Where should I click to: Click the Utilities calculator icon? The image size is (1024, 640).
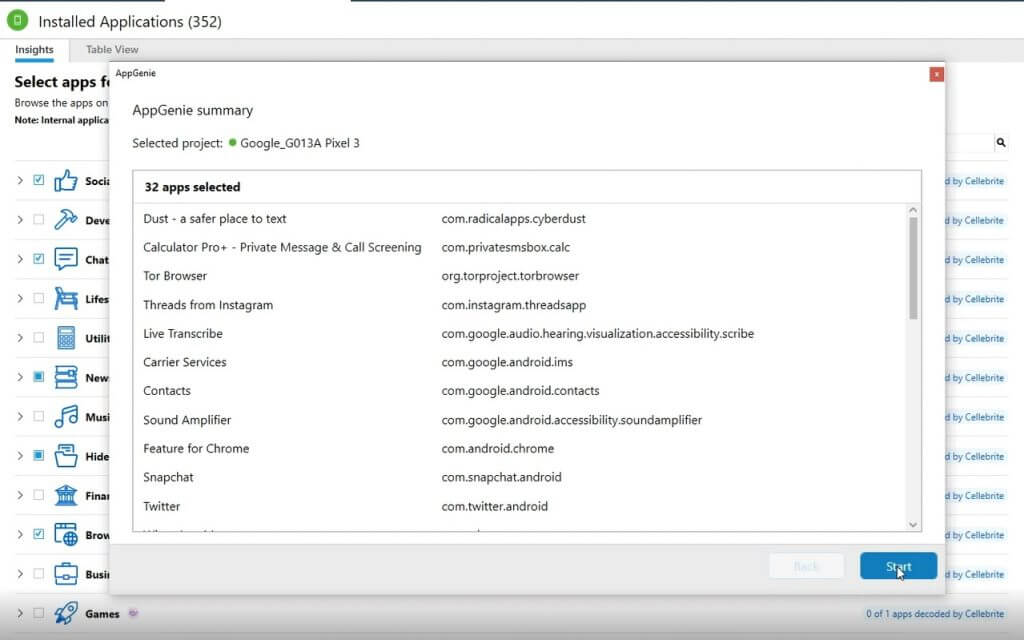click(x=65, y=338)
